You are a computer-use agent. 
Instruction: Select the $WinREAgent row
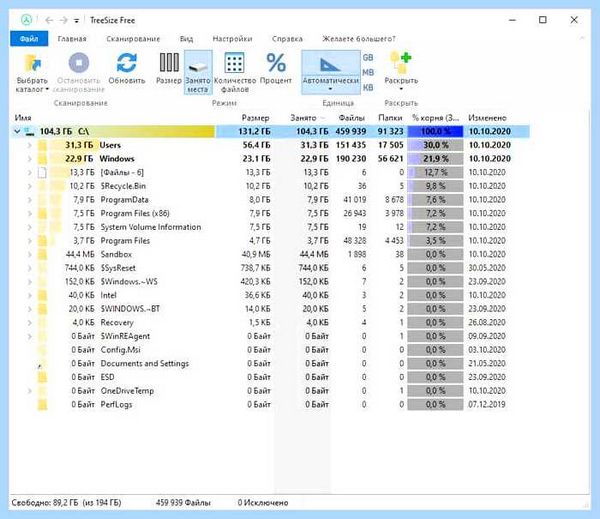(x=268, y=336)
